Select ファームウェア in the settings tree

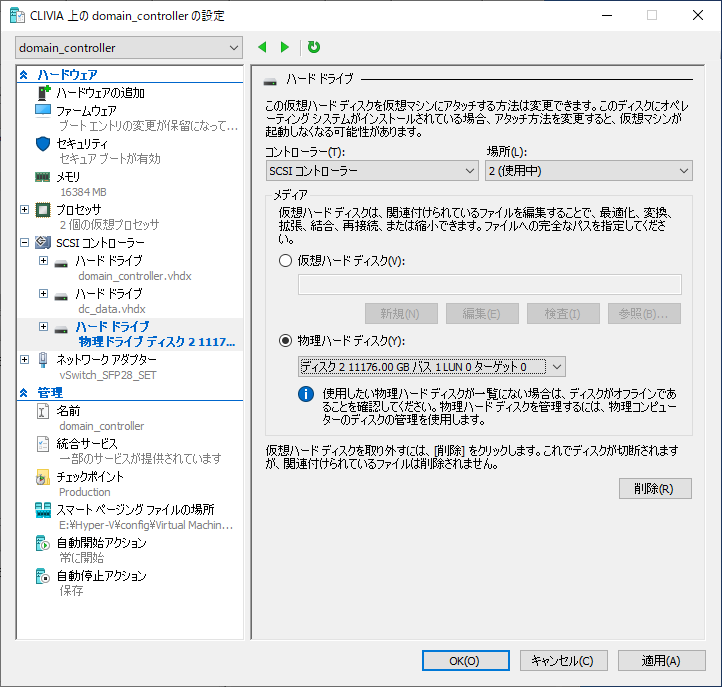[86, 111]
